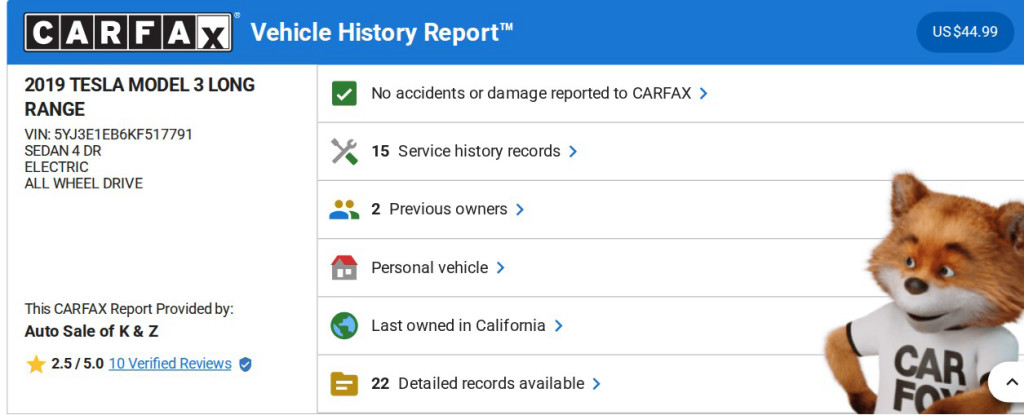Click the yellow detailed records folder icon

(x=344, y=384)
